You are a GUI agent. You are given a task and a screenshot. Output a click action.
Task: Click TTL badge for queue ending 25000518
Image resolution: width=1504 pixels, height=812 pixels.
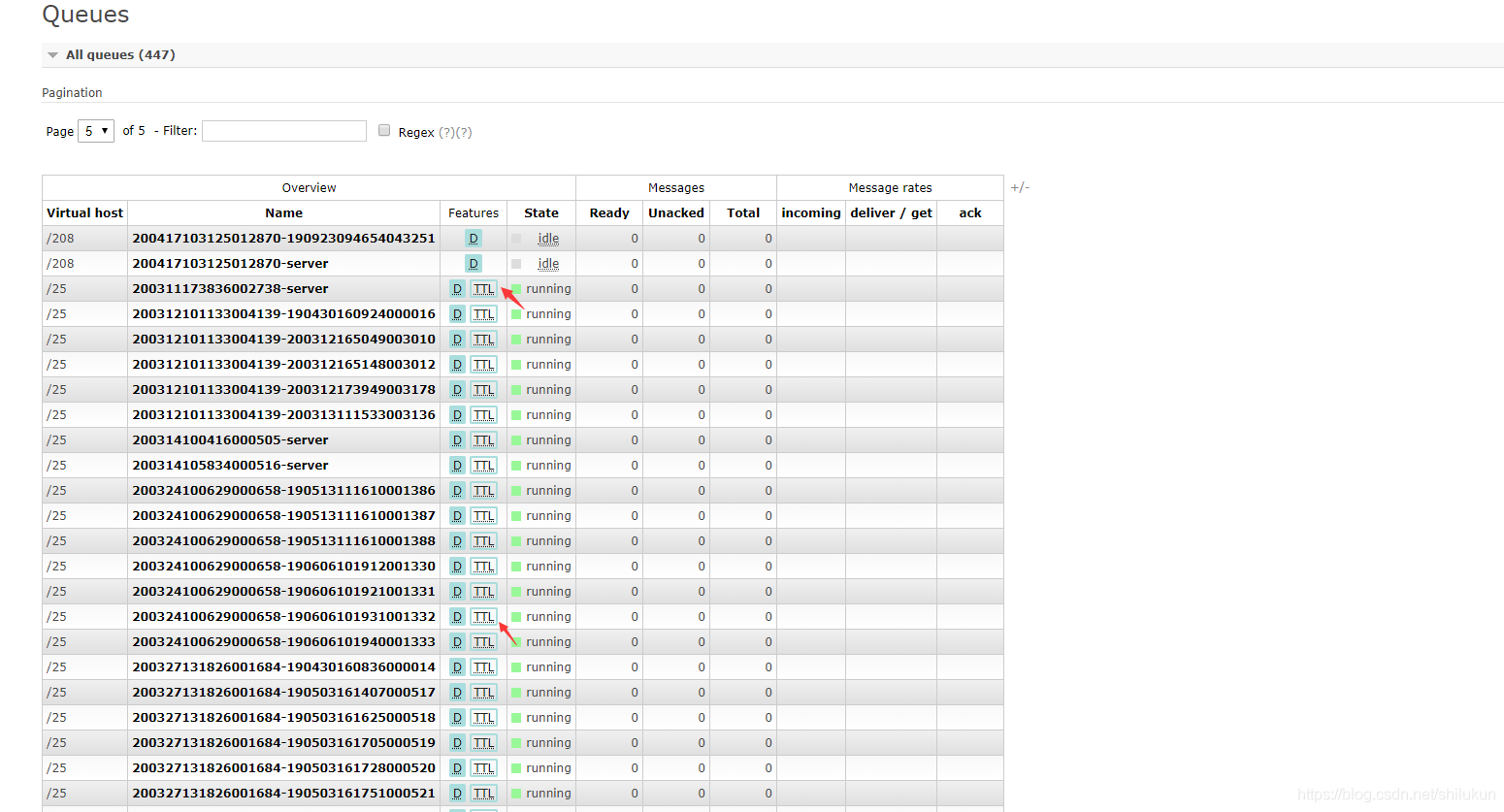click(x=484, y=718)
